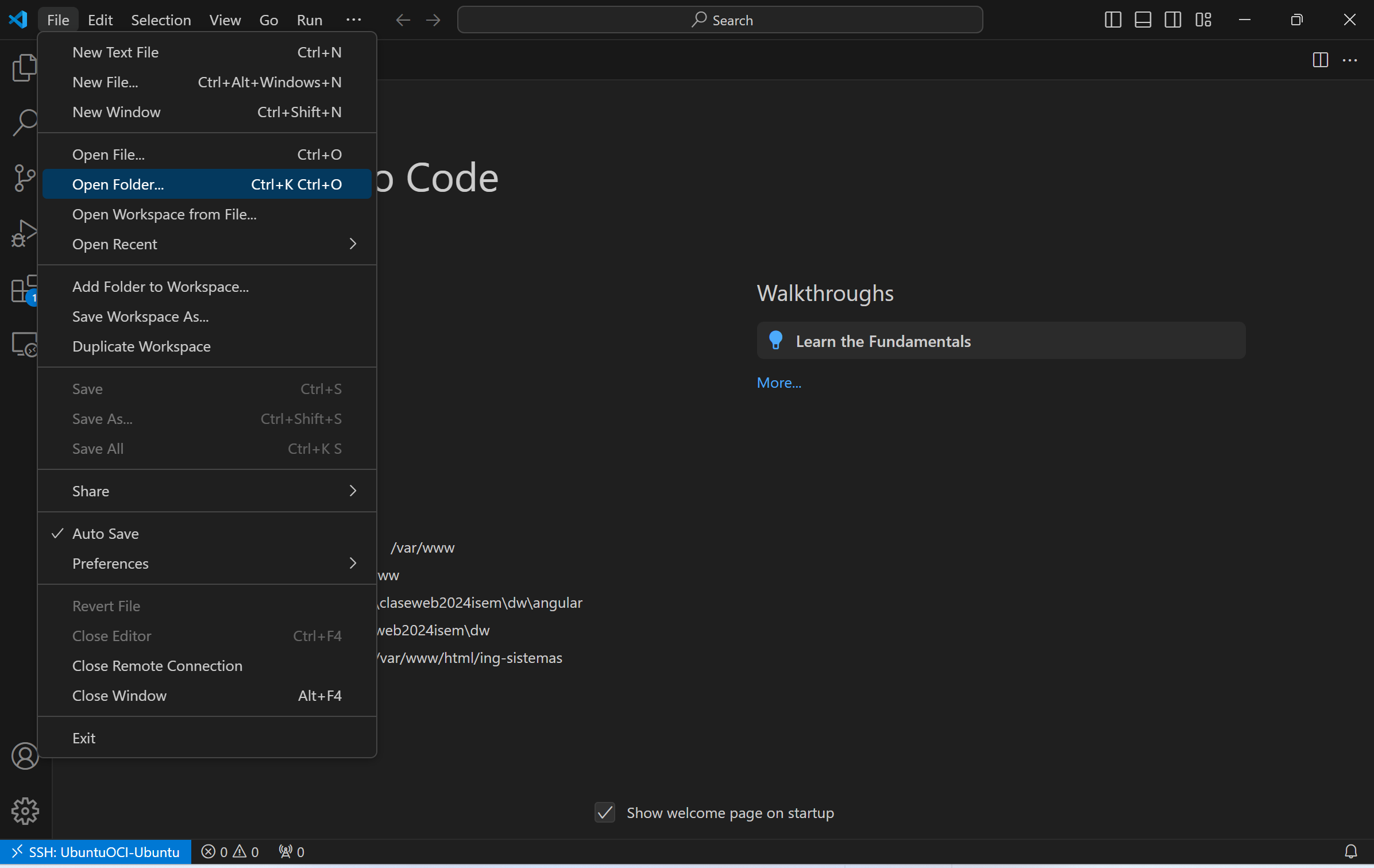
Task: Click the VS Code logo icon
Action: [18, 20]
